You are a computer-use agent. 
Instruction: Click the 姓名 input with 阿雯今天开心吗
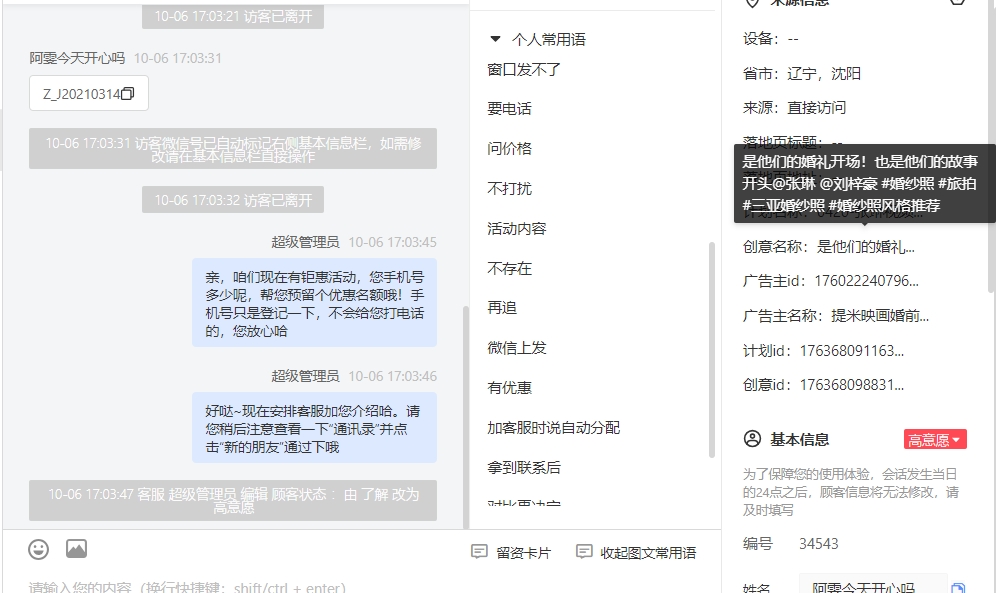pos(872,585)
